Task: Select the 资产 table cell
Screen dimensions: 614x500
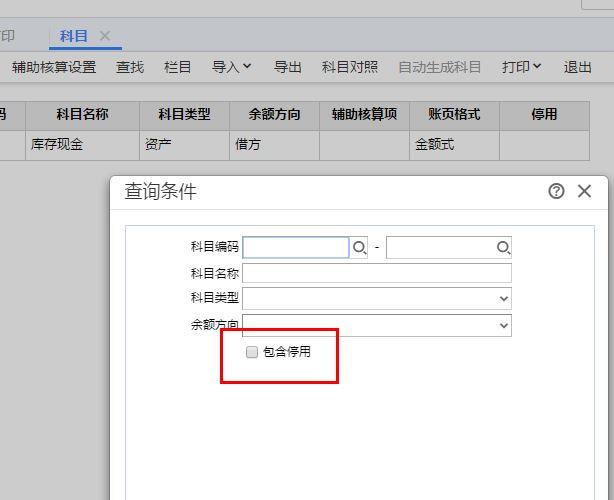Action: tap(184, 145)
